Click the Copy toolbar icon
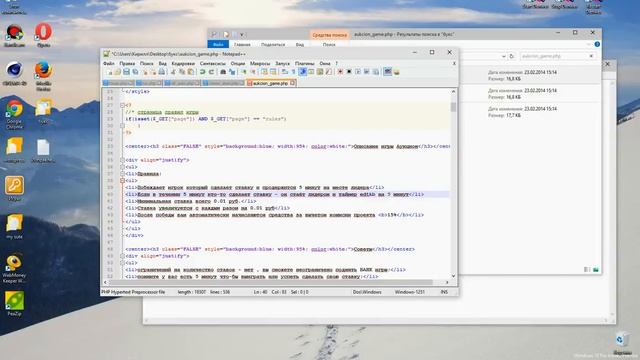This screenshot has height=360, width=640. (181, 72)
